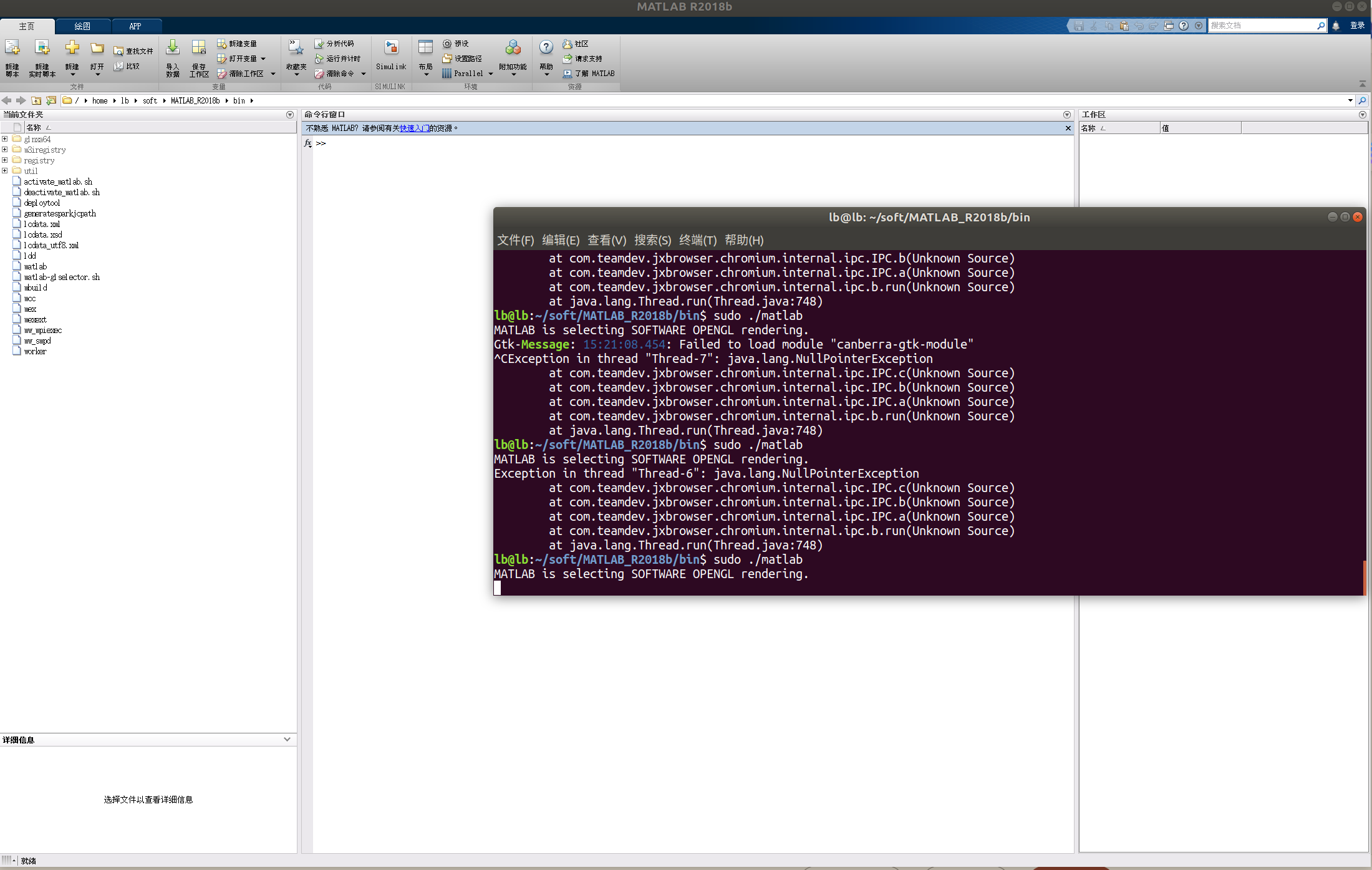Expand the m3iregistry folder tree node

5,150
